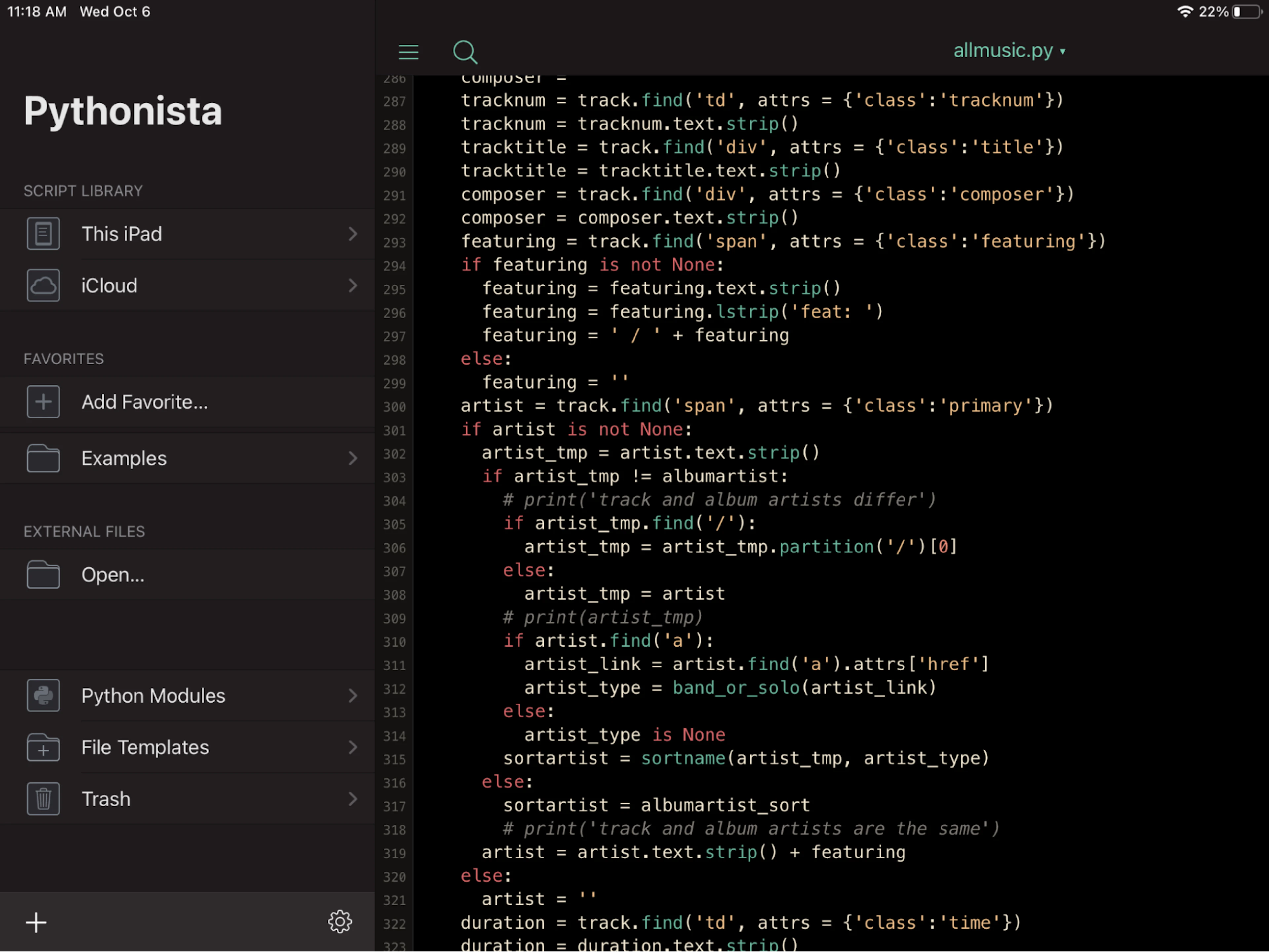Click the comment 'track and album artists are the same'

pos(751,829)
